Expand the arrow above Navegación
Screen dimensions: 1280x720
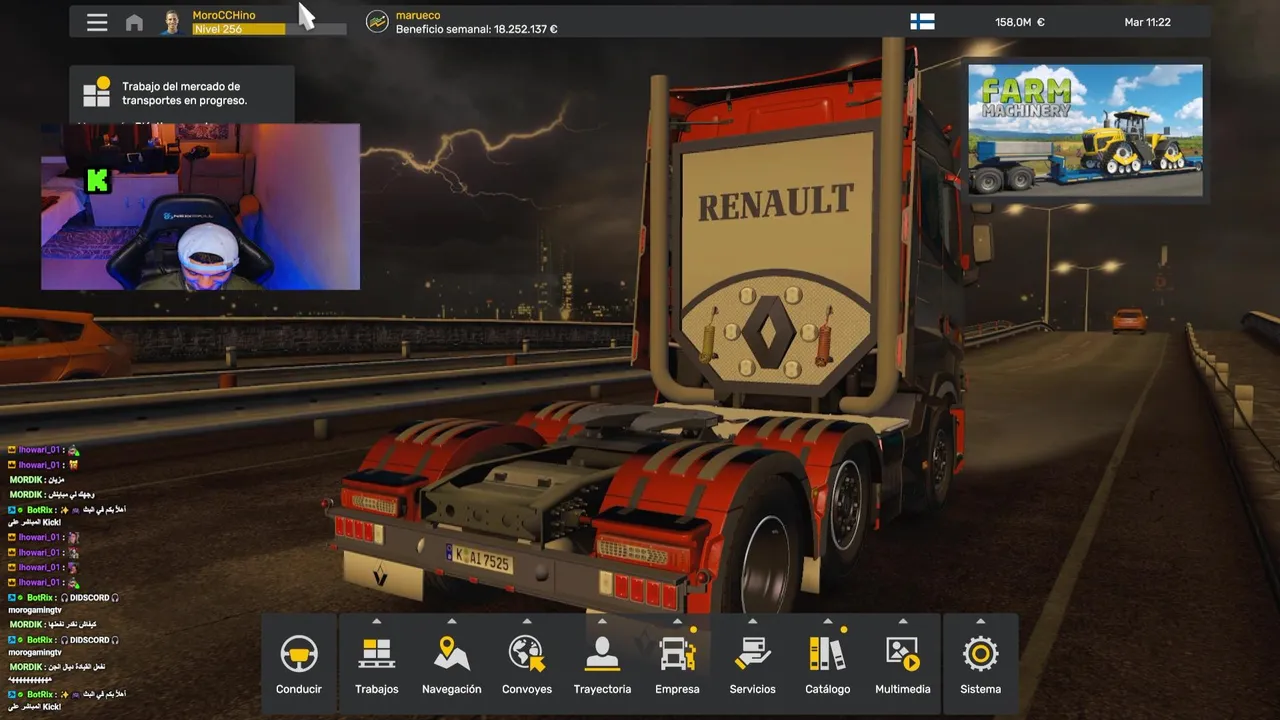(452, 621)
